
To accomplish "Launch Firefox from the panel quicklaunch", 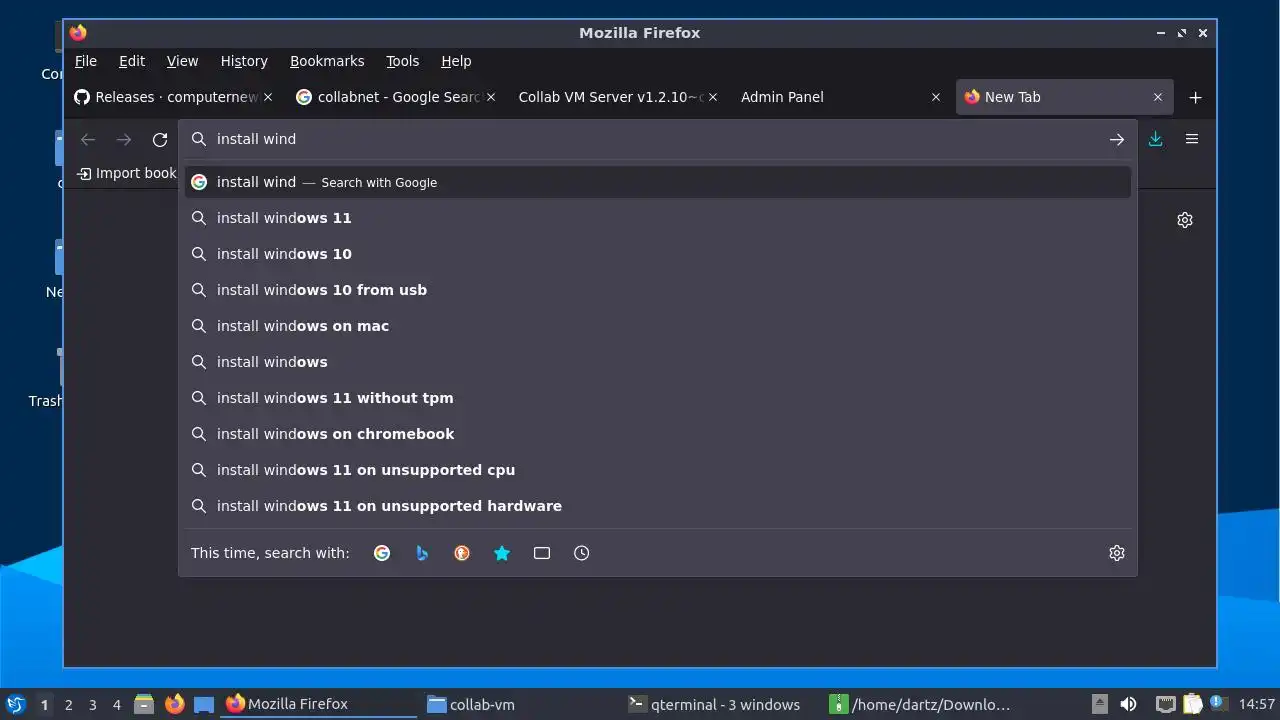I will coord(174,704).
